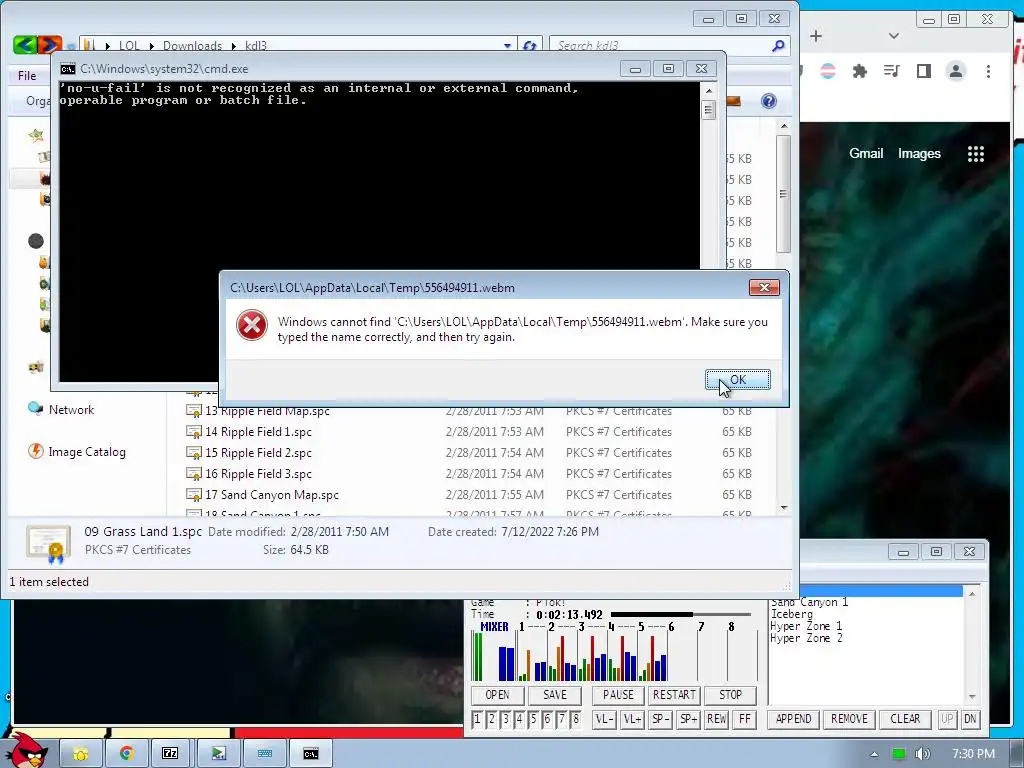Click SAVE in the SPC player
1024x768 pixels.
coord(554,695)
